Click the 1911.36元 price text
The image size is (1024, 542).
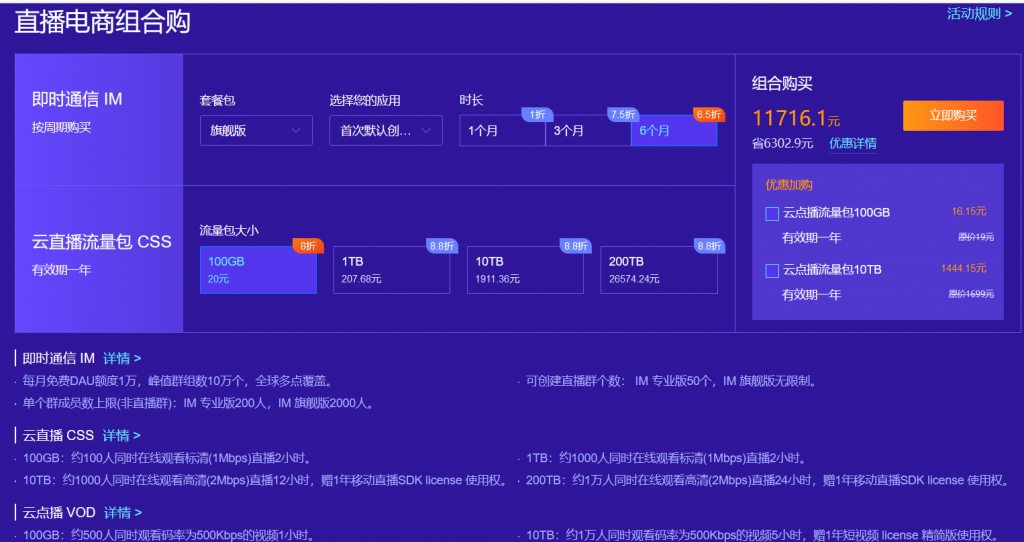pos(498,279)
